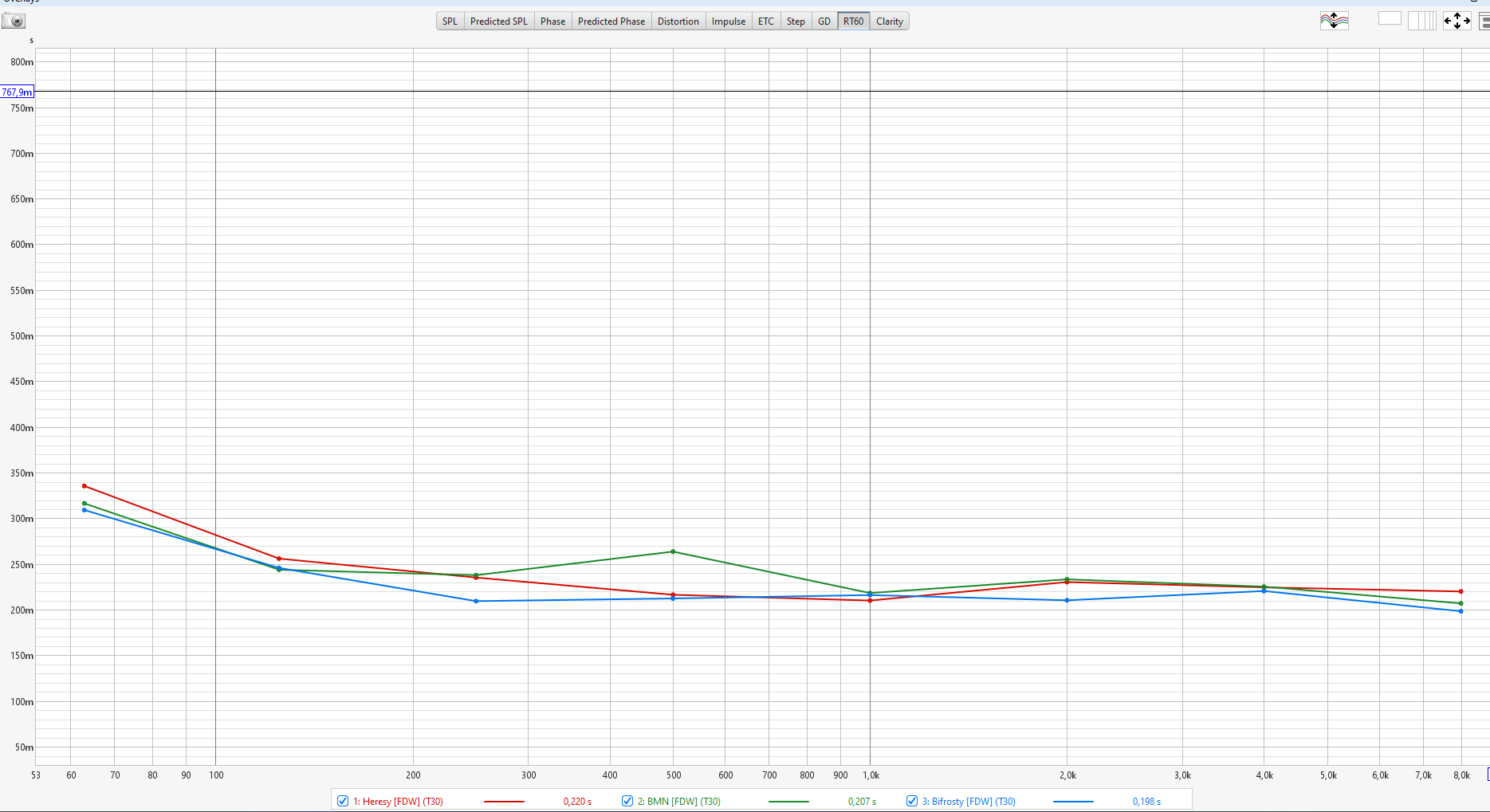Image resolution: width=1490 pixels, height=812 pixels.
Task: Go to the Predicted Phase tab
Action: [611, 22]
